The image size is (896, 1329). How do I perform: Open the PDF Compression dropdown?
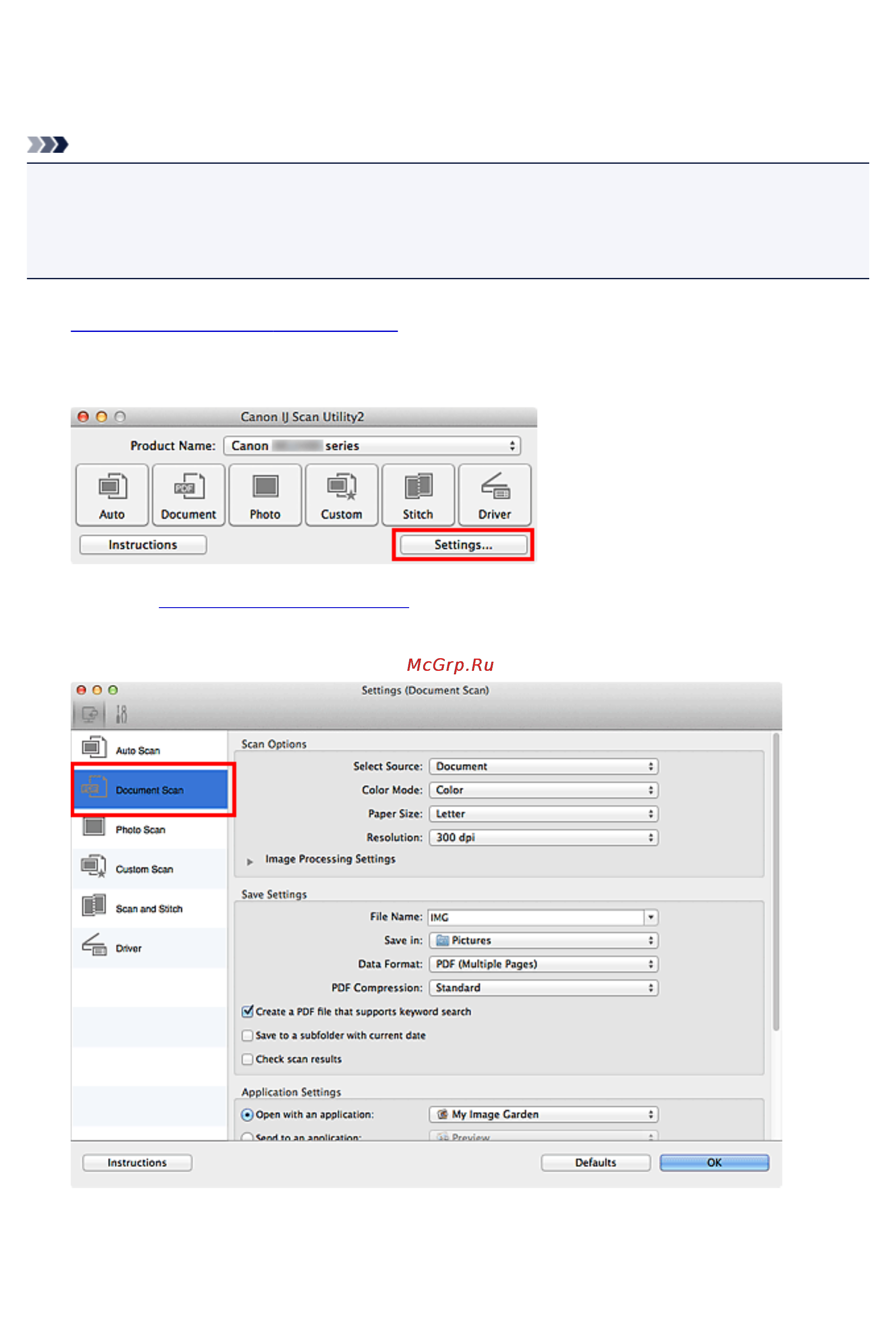(x=543, y=987)
